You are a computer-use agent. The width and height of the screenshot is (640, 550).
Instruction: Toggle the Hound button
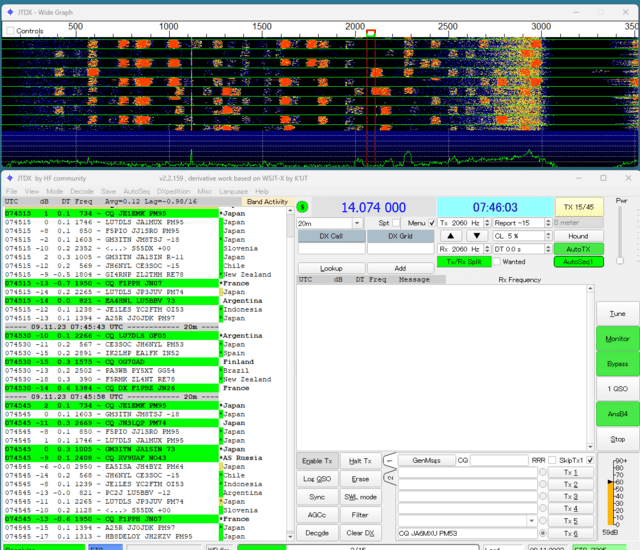578,236
